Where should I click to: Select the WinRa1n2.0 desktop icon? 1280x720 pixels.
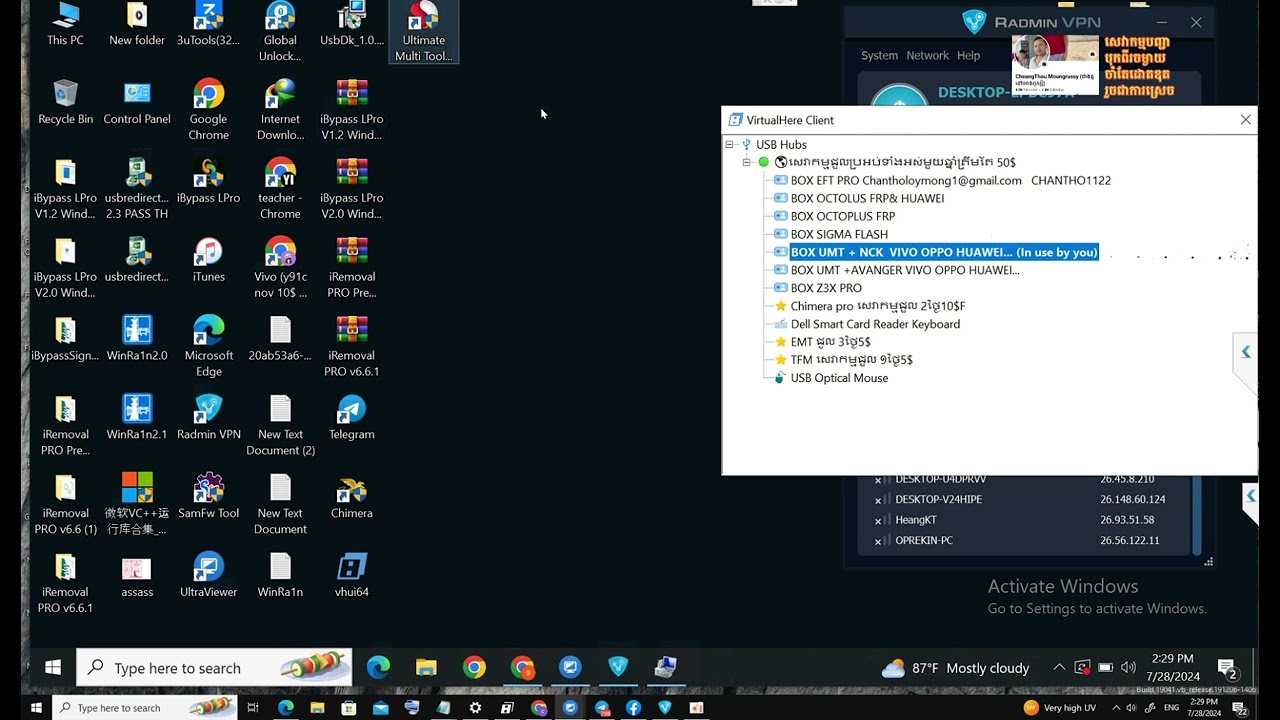[x=137, y=339]
